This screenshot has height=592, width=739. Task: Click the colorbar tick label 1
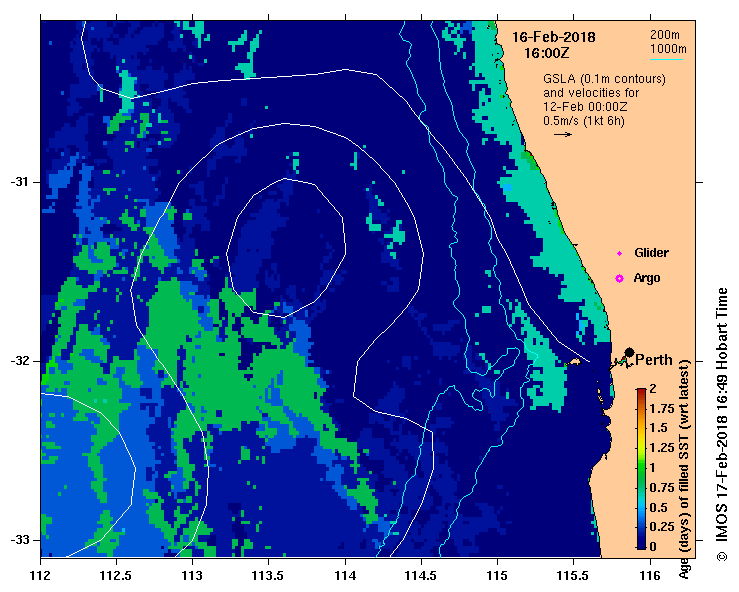pyautogui.click(x=653, y=468)
